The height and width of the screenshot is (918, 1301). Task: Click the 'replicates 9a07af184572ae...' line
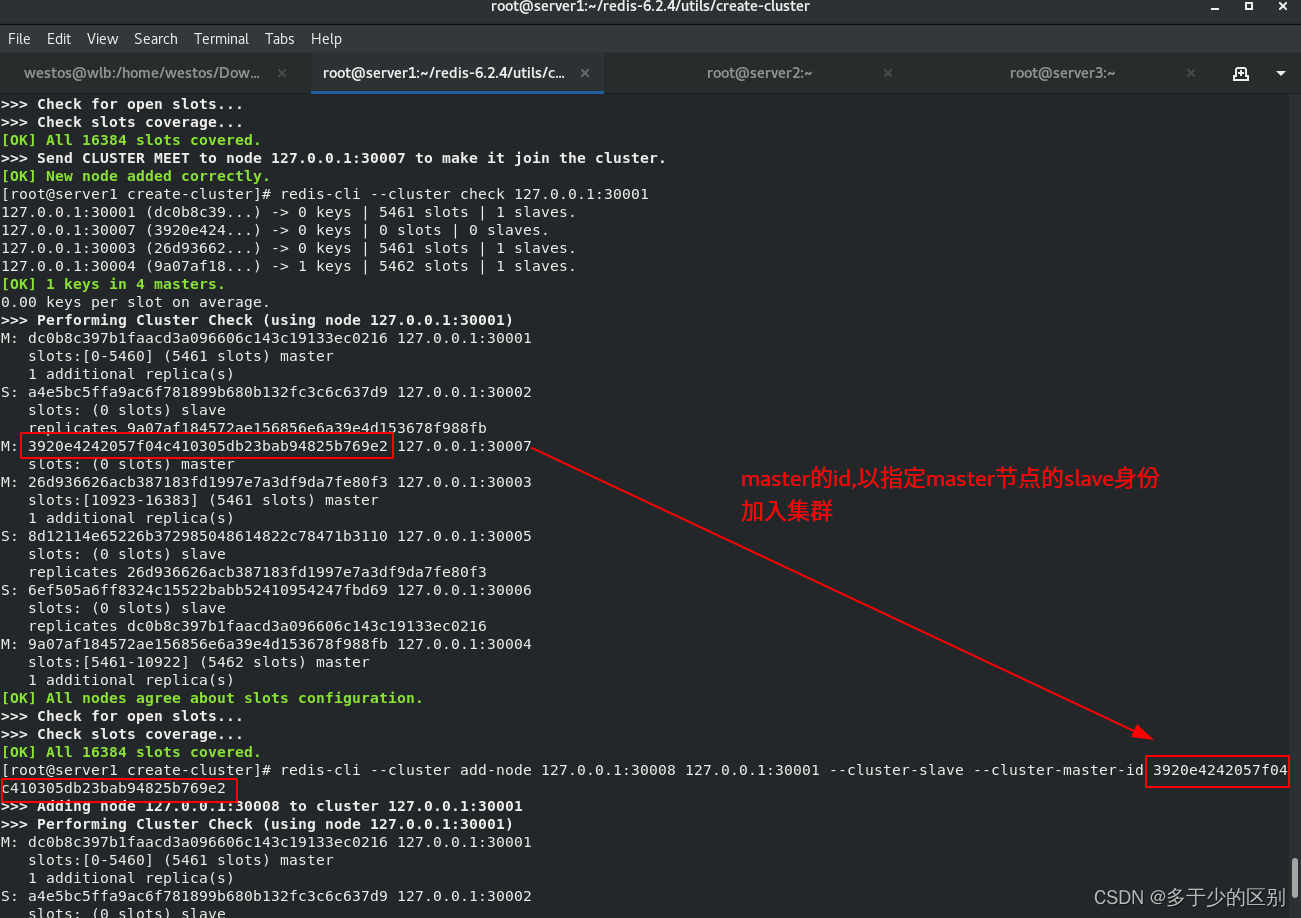click(x=257, y=428)
